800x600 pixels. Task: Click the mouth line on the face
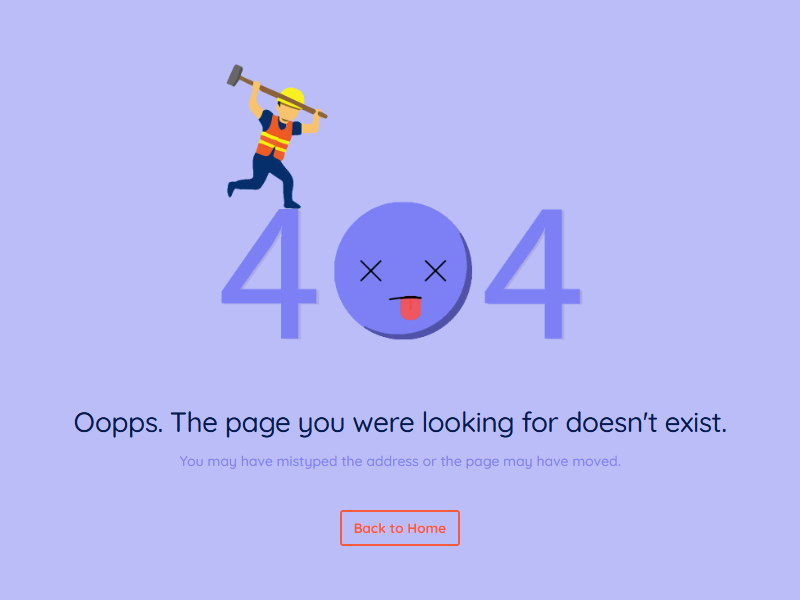click(405, 297)
